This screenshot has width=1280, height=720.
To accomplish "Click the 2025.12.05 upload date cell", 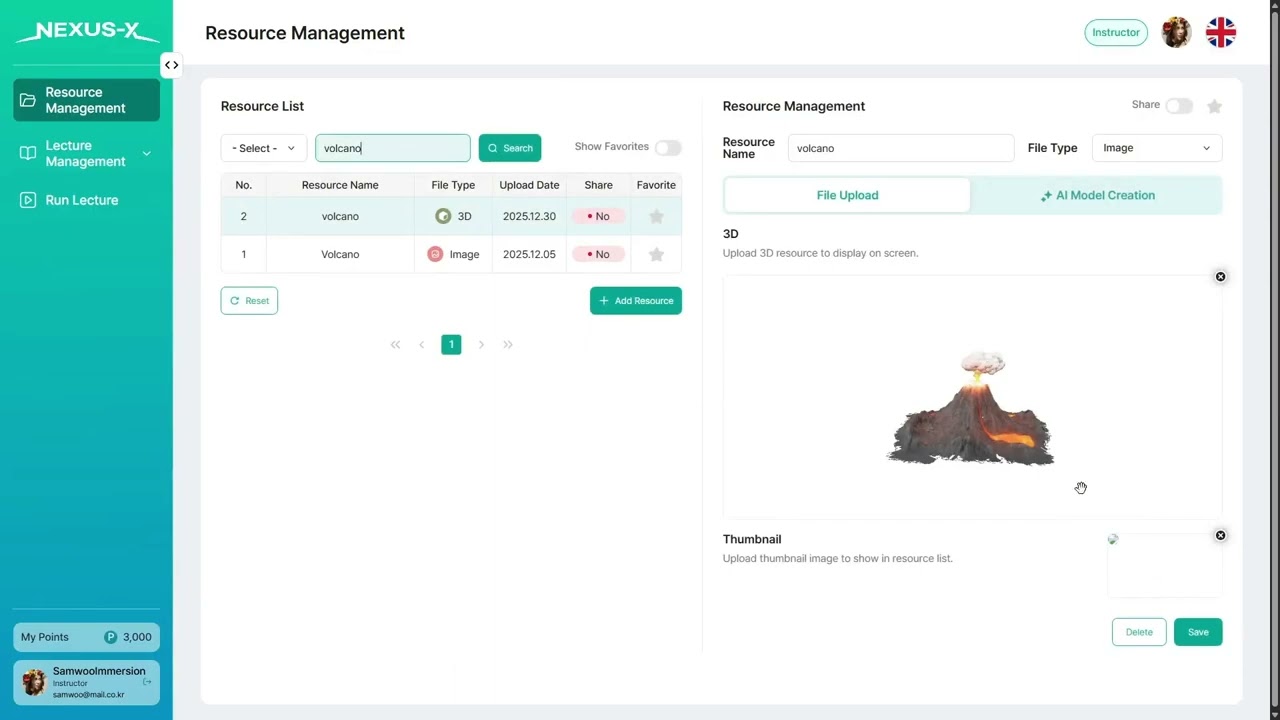I will tap(529, 254).
